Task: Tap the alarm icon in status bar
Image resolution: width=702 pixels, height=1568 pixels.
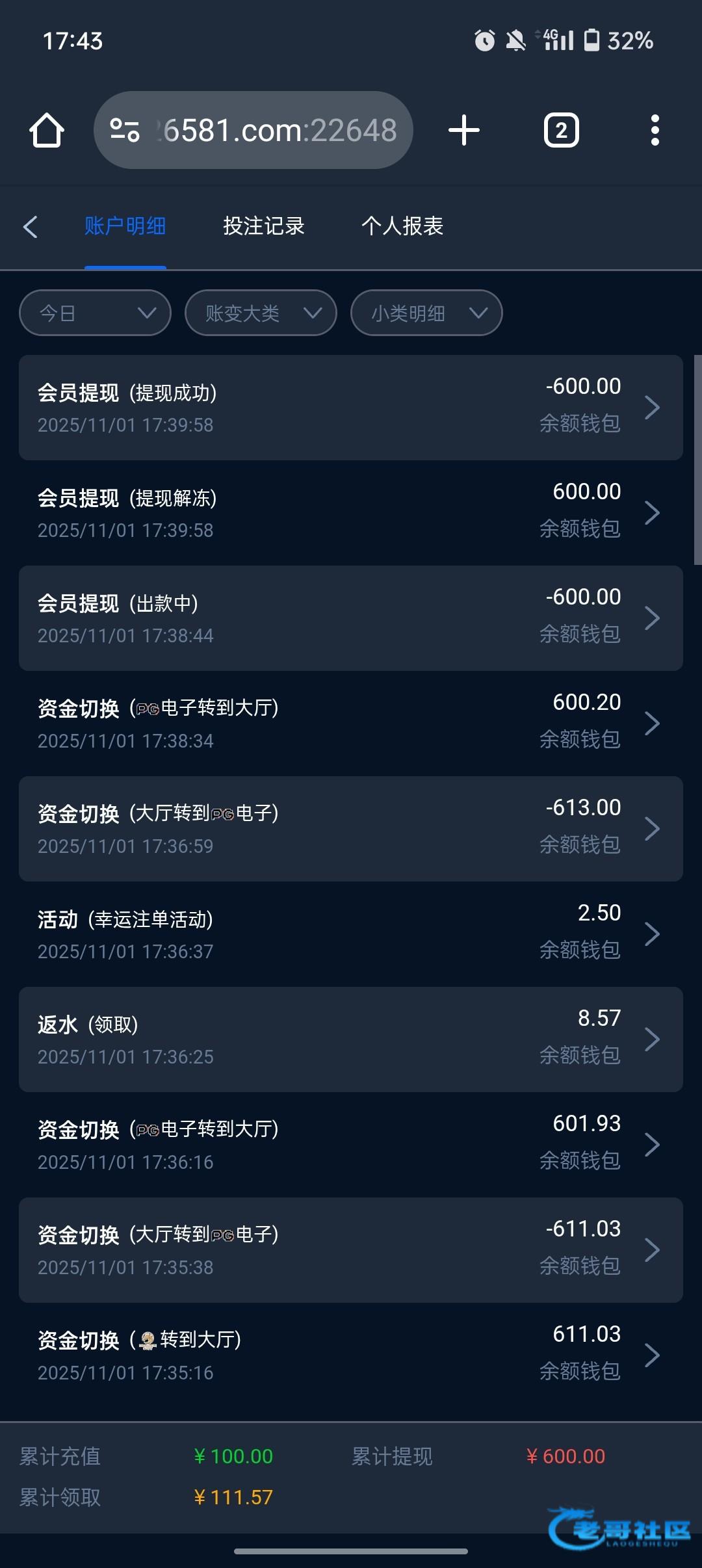Action: (484, 41)
